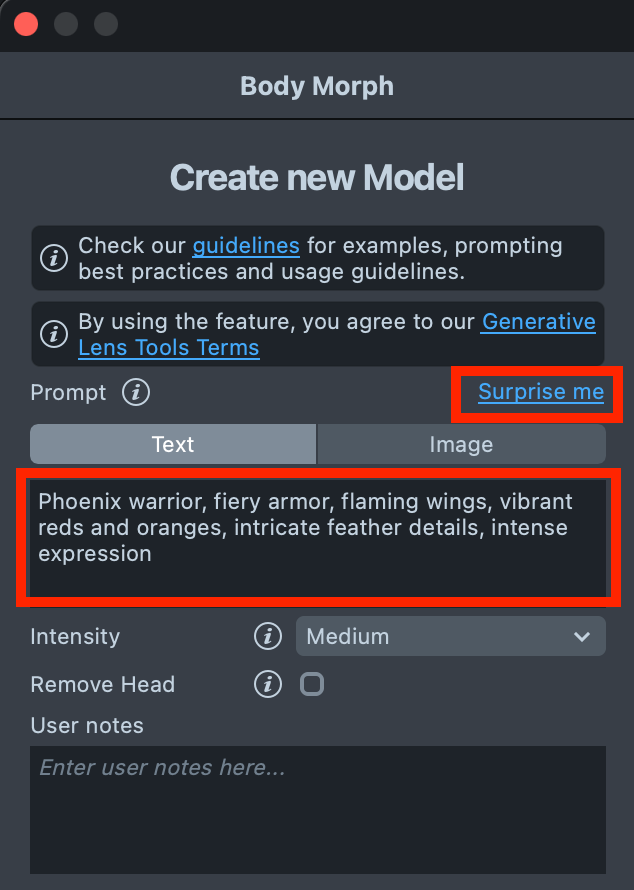Click the Remove Head info icon
The width and height of the screenshot is (634, 890).
(267, 684)
